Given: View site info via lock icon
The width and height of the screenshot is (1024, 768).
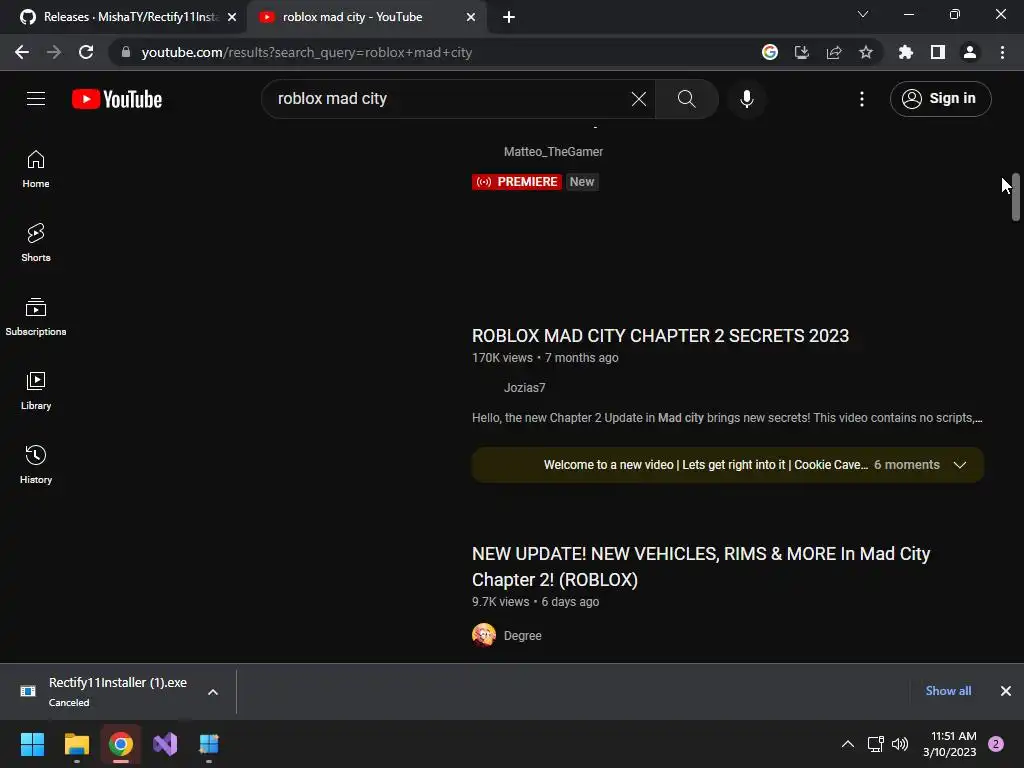Looking at the screenshot, I should (x=126, y=52).
